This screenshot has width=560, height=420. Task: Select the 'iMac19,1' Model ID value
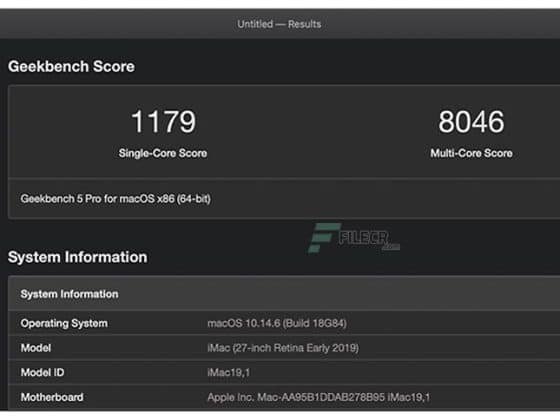click(229, 372)
